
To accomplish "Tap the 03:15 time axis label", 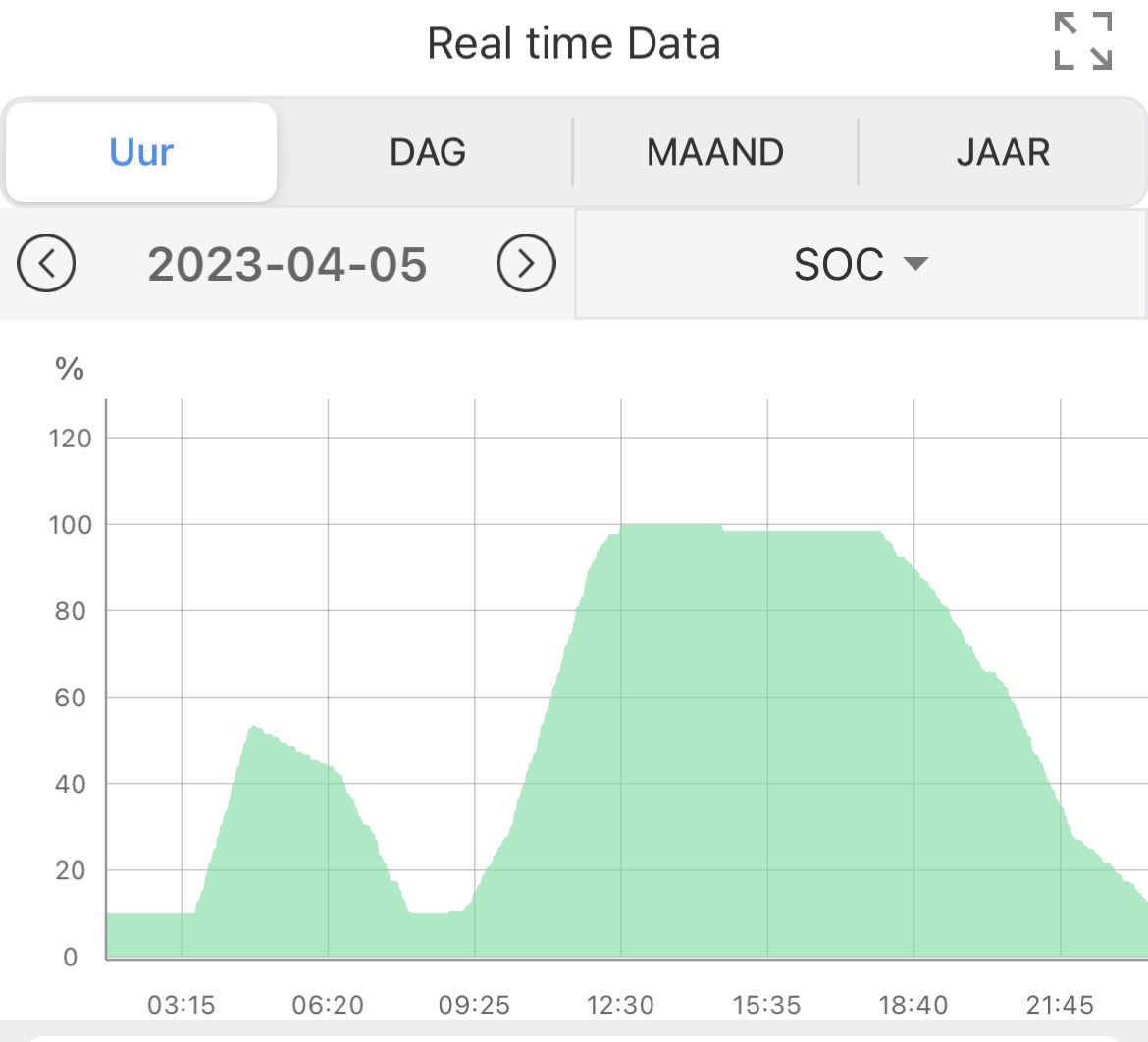I will click(x=182, y=1005).
